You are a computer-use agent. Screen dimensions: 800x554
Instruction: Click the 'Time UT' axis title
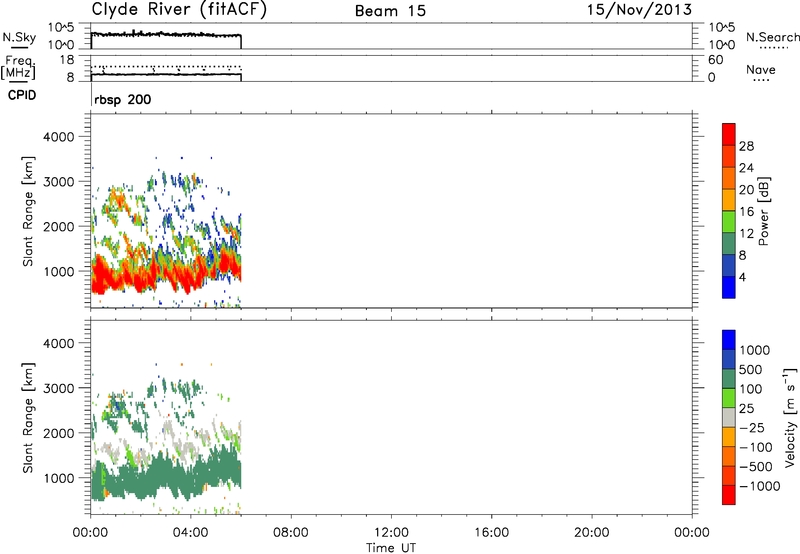click(x=391, y=548)
